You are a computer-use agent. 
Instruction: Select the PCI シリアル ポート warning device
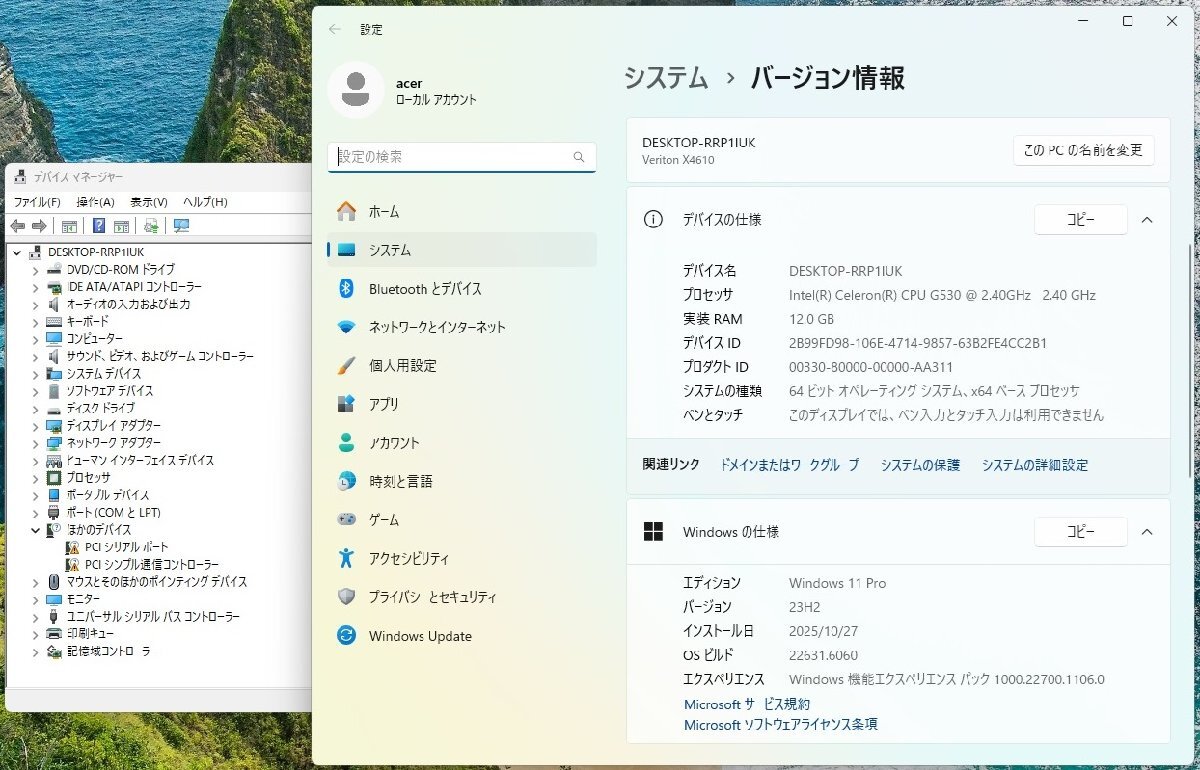(126, 547)
